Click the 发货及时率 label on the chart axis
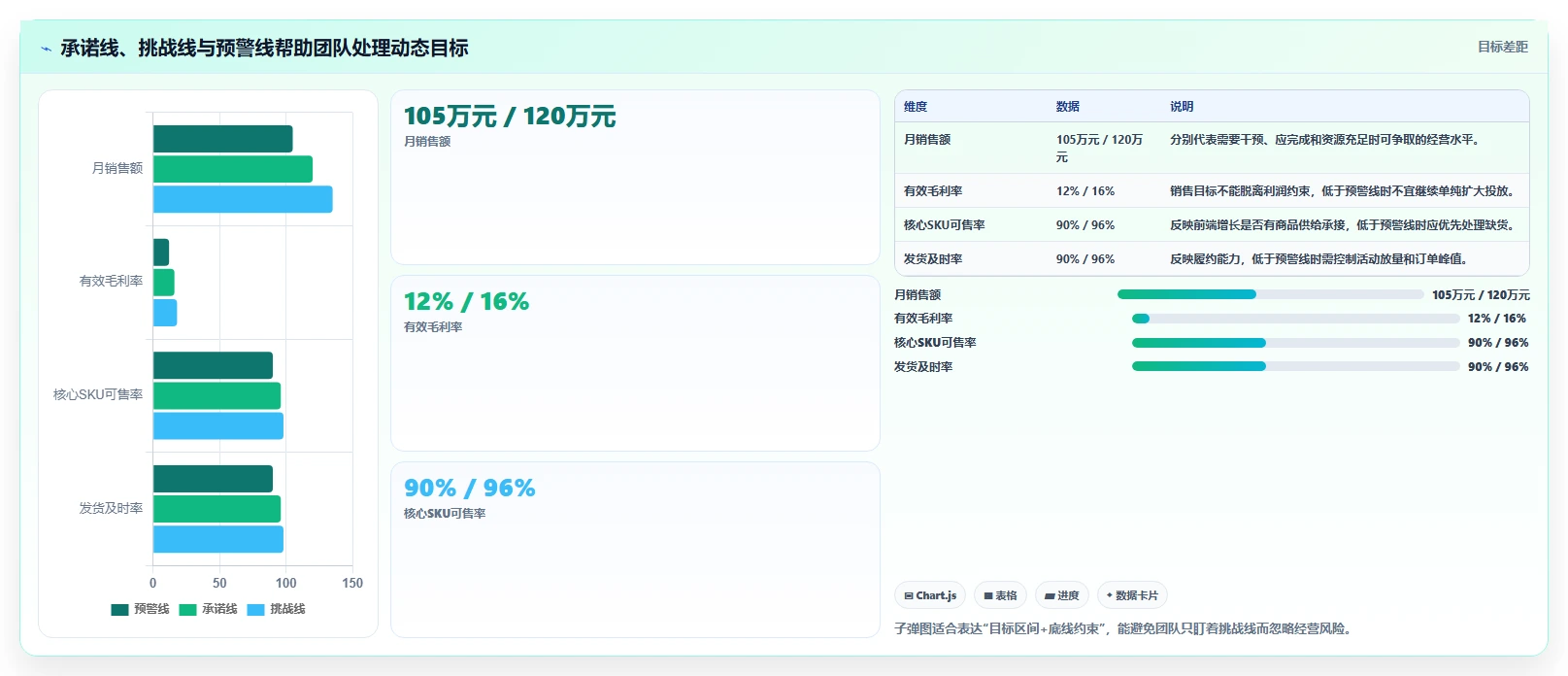The width and height of the screenshot is (1568, 676). [x=111, y=508]
